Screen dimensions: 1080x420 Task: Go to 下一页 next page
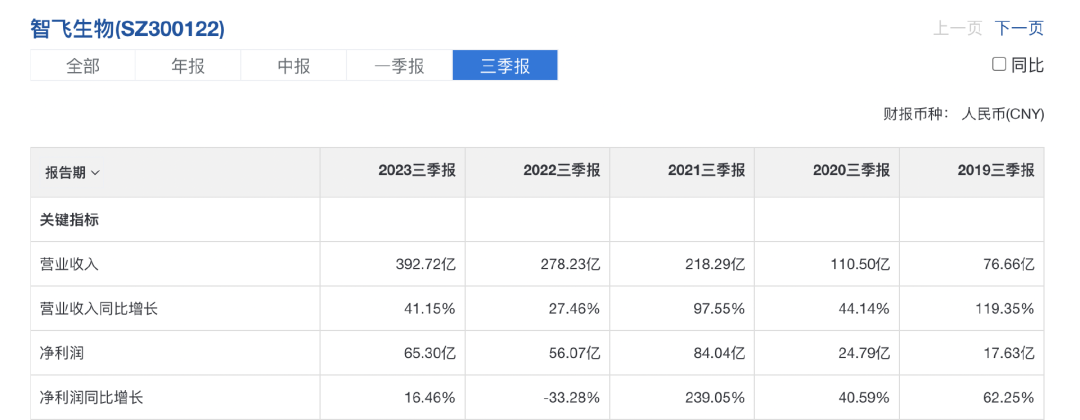point(1020,29)
